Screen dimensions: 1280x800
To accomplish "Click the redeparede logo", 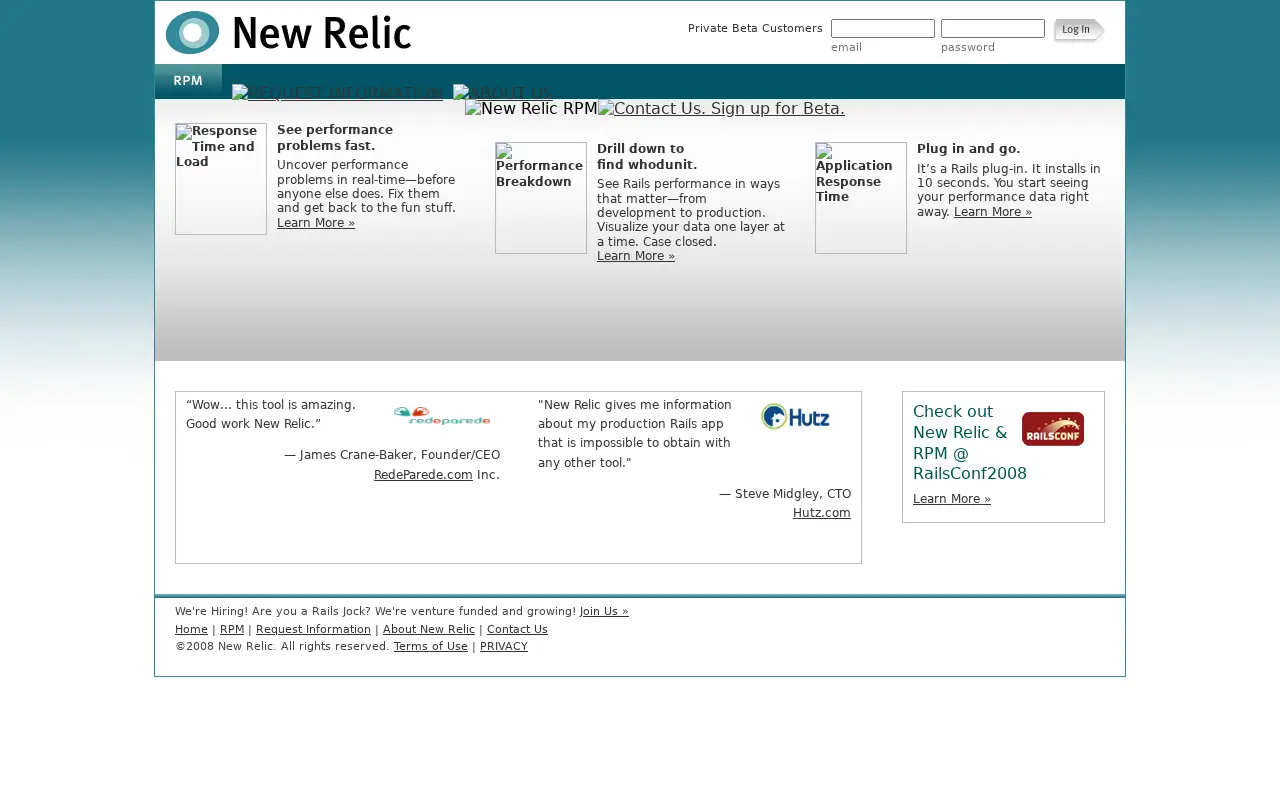I will [x=442, y=416].
